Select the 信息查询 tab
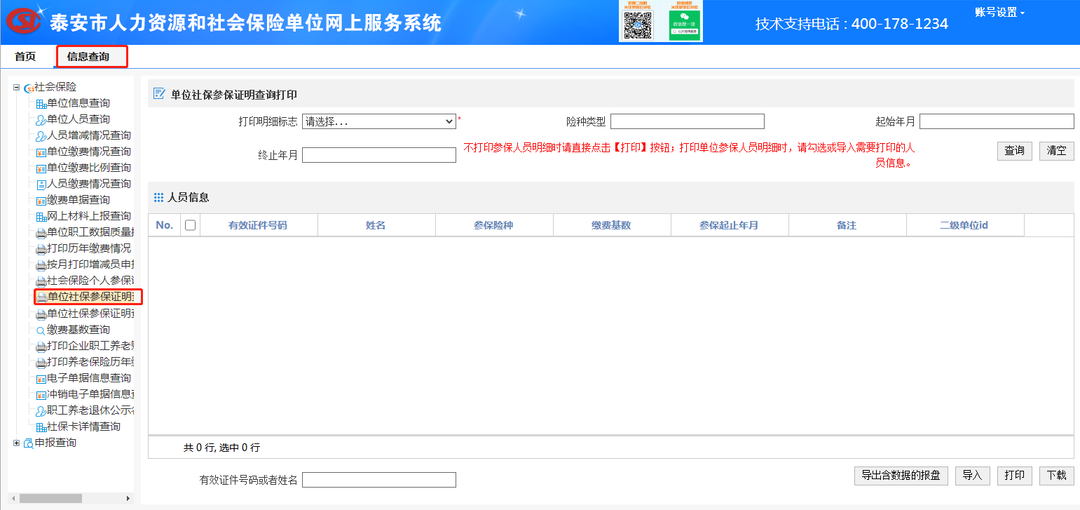 (x=91, y=57)
